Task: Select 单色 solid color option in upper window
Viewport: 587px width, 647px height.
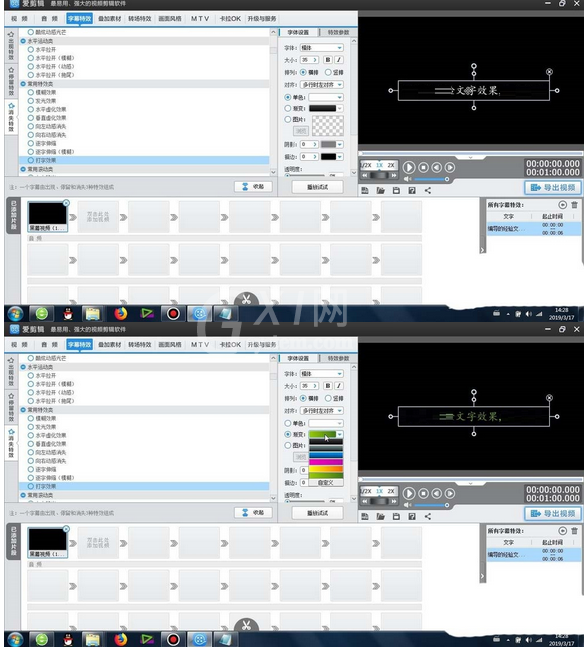Action: click(x=288, y=97)
